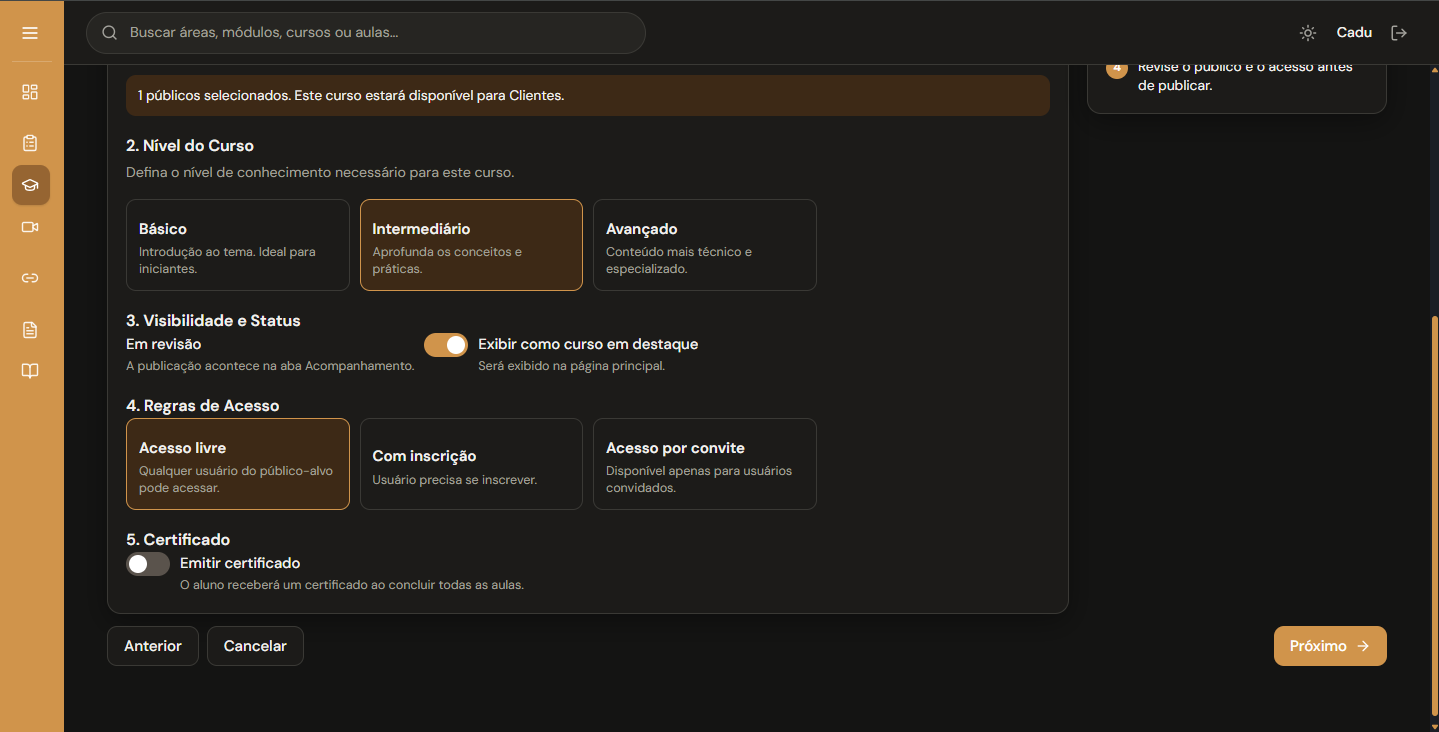Click the logout icon next to Cadu
Screen dimensions: 1439x732
point(1399,33)
